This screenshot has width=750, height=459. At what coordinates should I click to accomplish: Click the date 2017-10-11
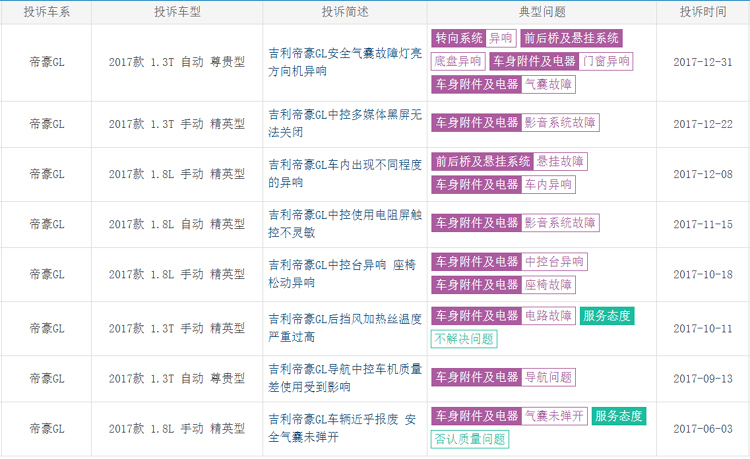click(x=703, y=329)
